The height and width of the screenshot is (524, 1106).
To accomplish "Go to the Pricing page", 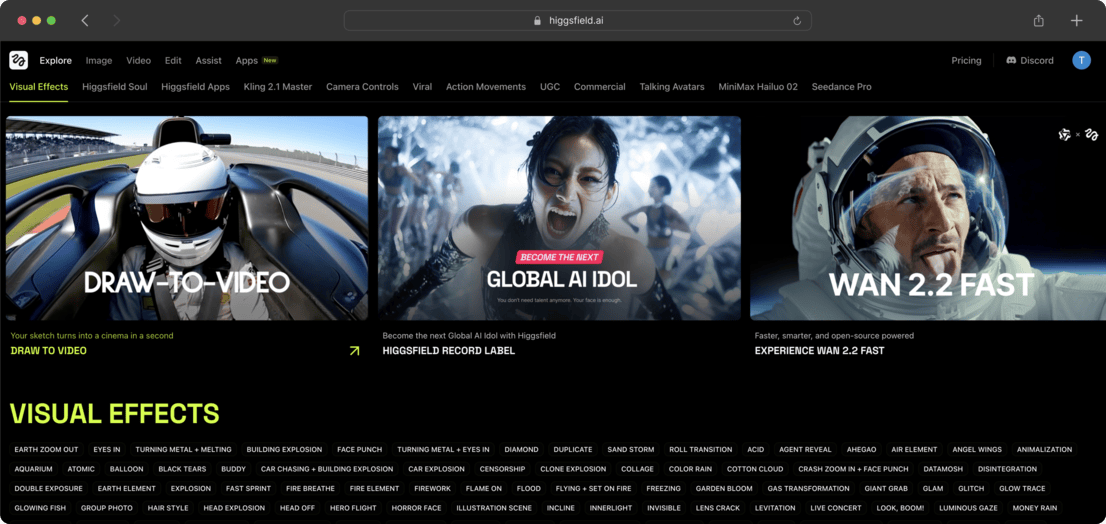I will pos(965,60).
